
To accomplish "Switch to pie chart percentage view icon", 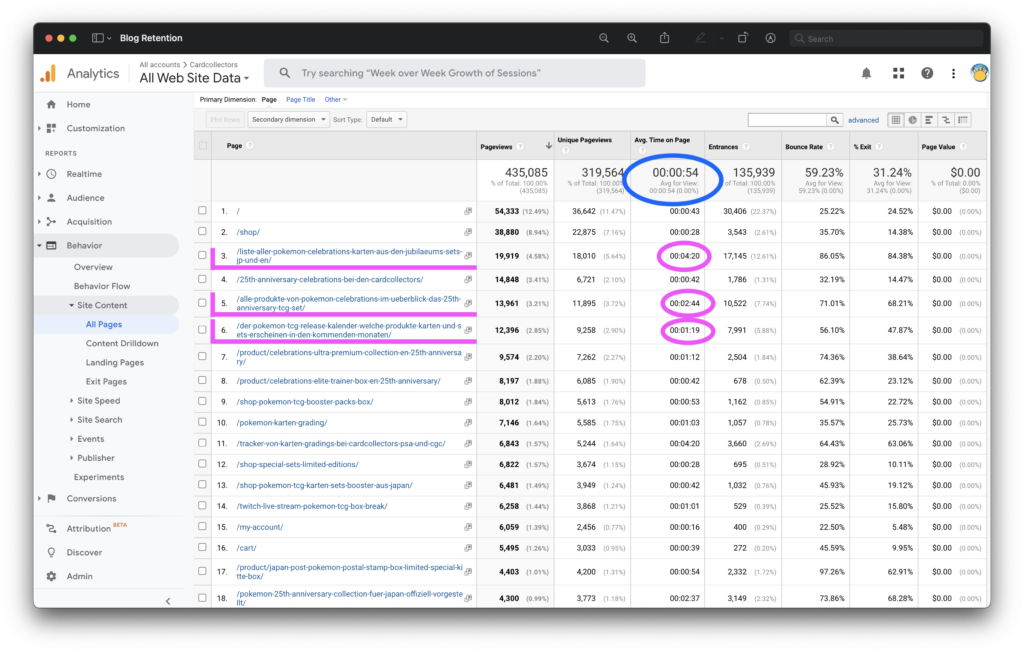I will coord(912,120).
